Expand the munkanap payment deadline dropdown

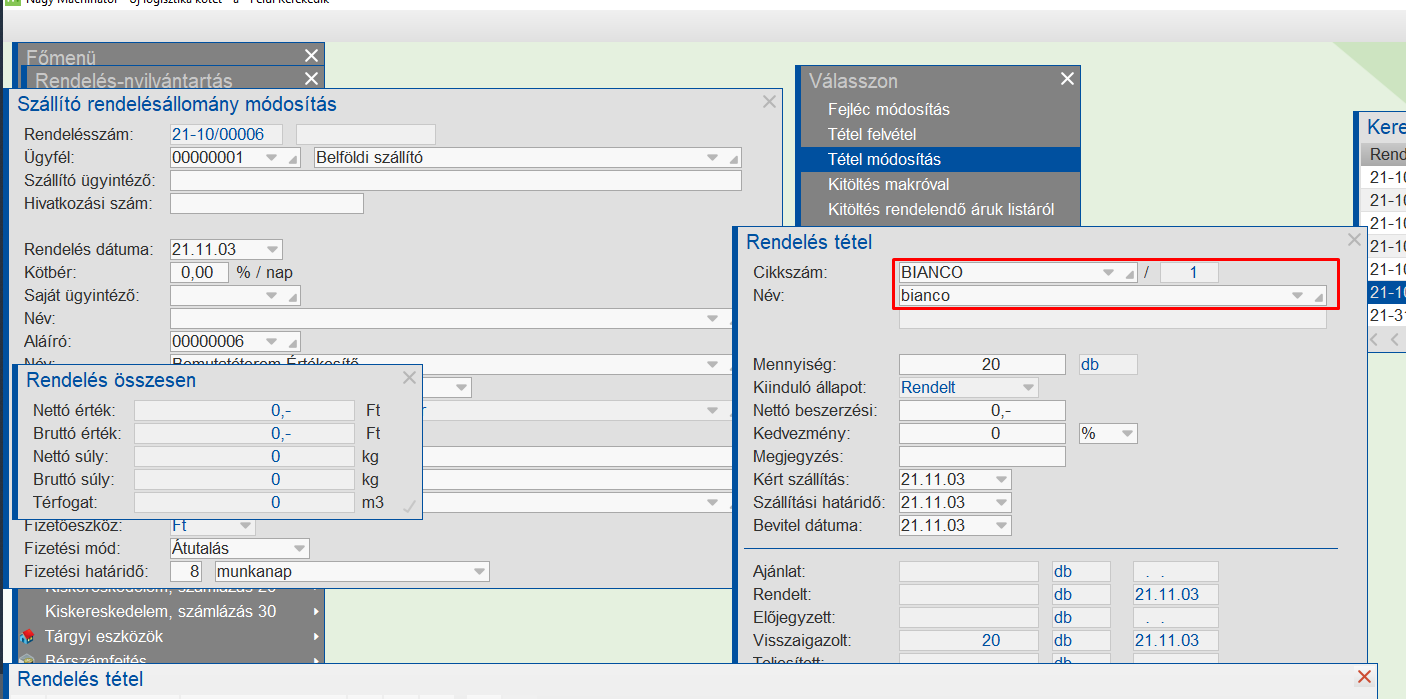(478, 572)
